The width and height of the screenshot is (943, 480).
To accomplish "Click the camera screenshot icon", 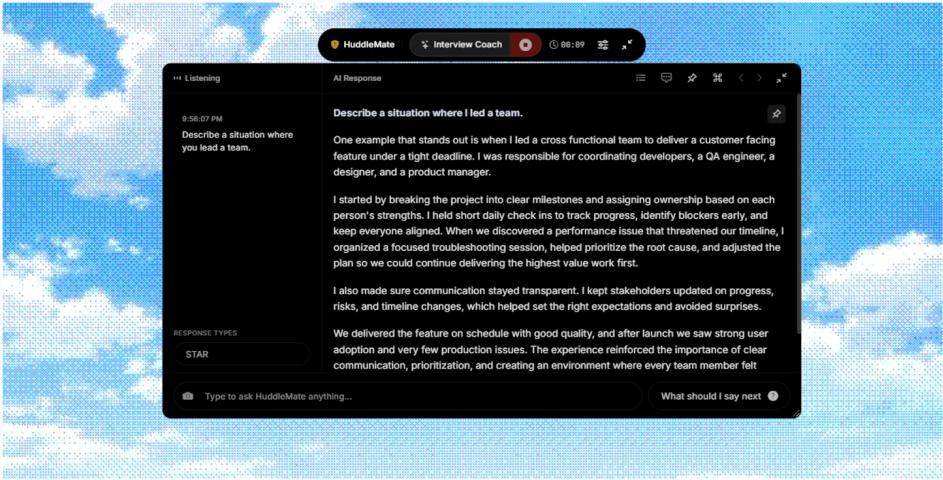I will tap(188, 396).
